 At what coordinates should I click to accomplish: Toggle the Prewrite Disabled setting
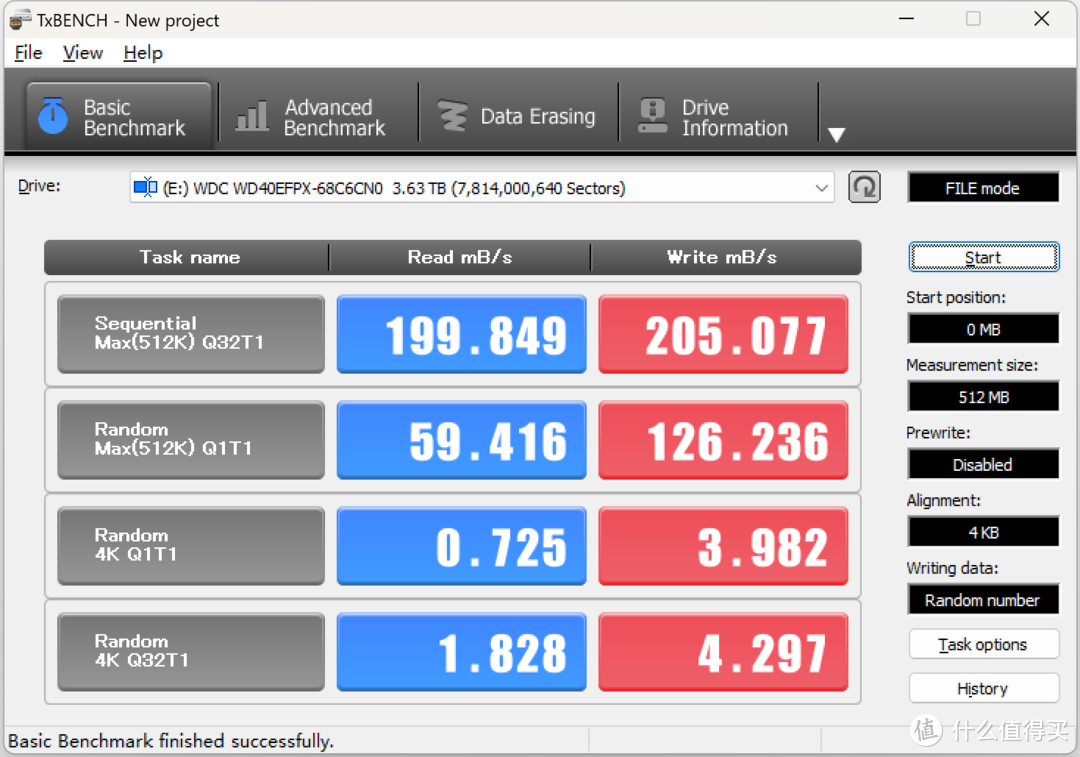[983, 465]
